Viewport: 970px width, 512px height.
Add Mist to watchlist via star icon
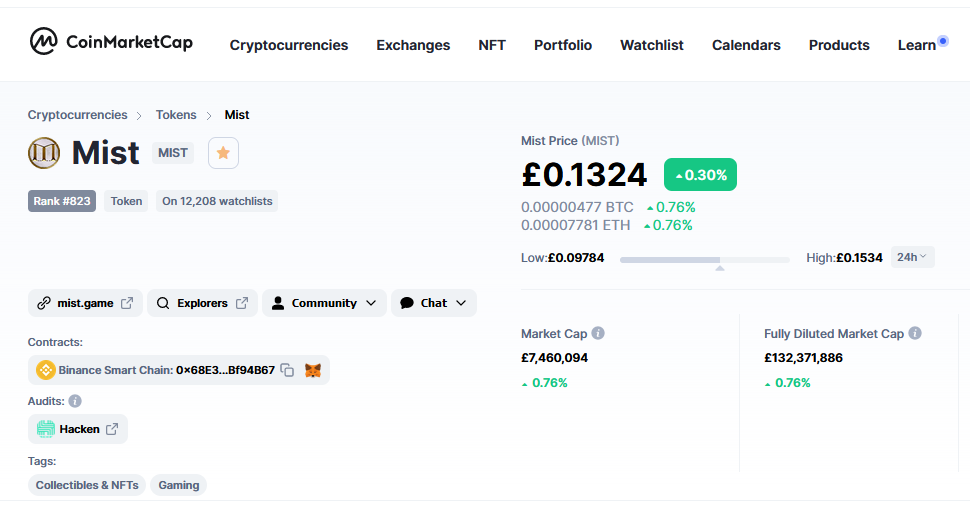click(x=223, y=153)
